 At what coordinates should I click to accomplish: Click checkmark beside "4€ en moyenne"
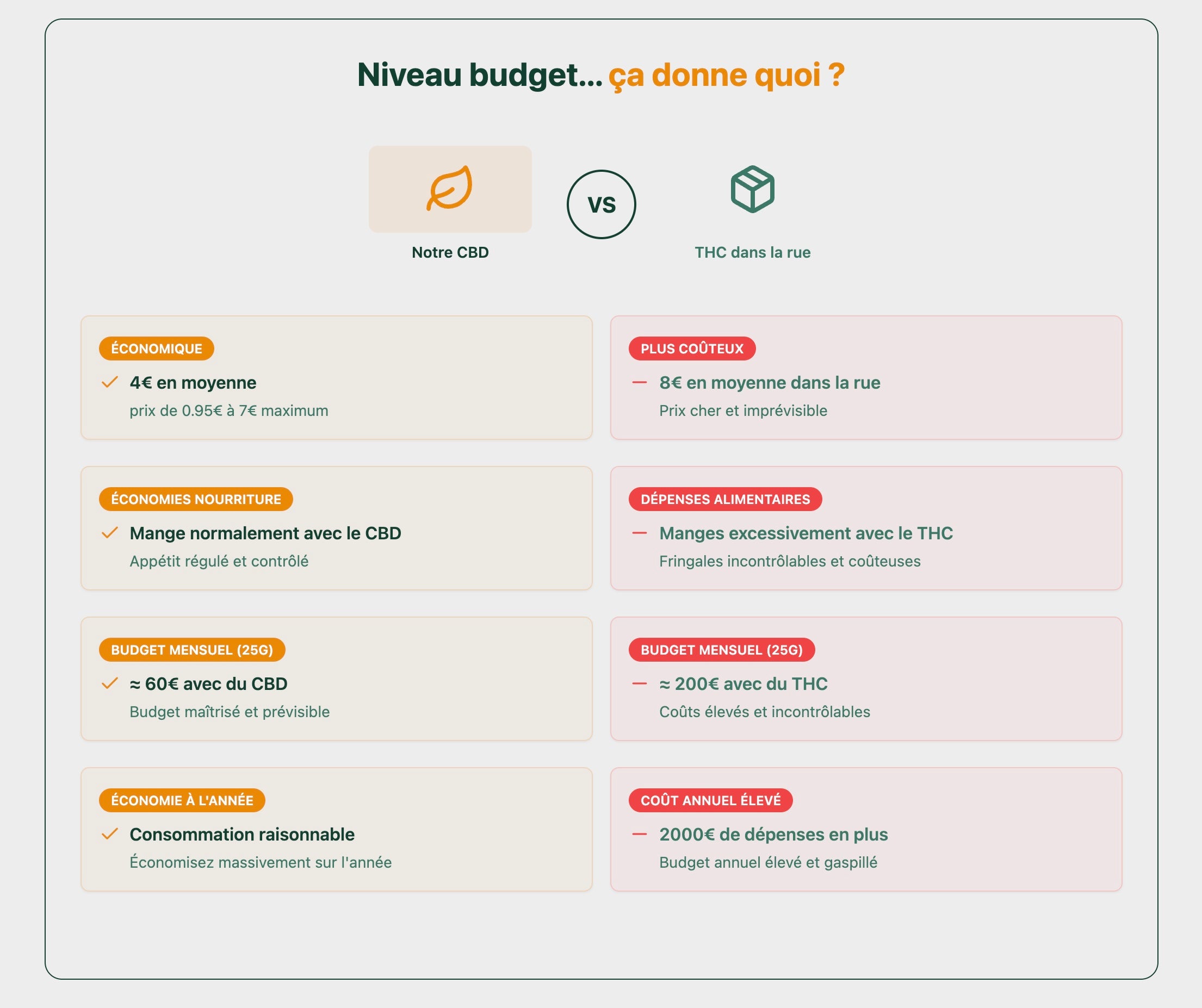(x=109, y=382)
